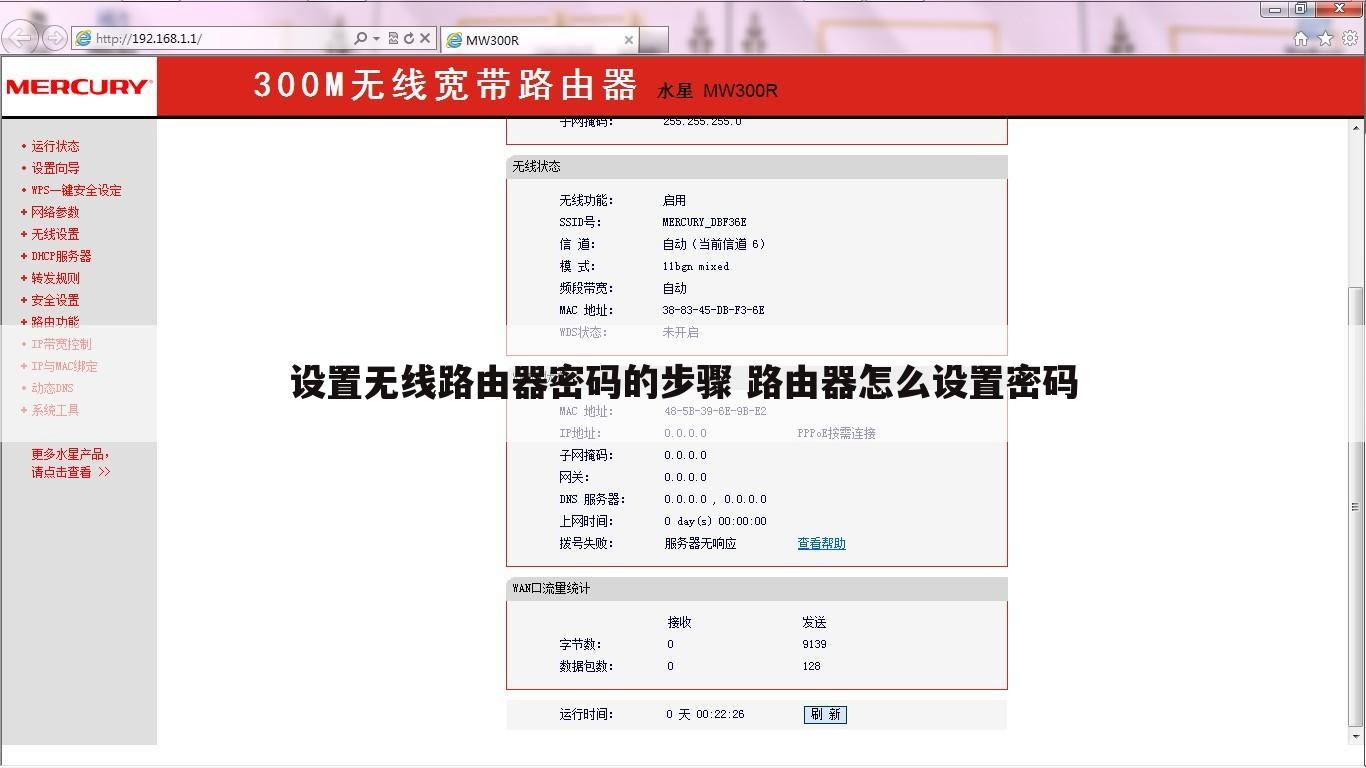Click the browser back arrow button

coord(20,38)
